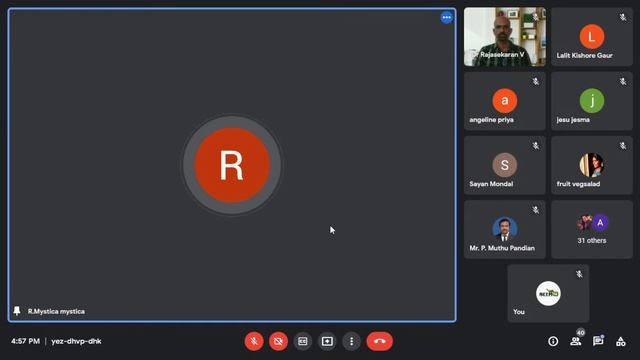
Task: Click the muted mic icon on jesu jesma
Action: 623,82
